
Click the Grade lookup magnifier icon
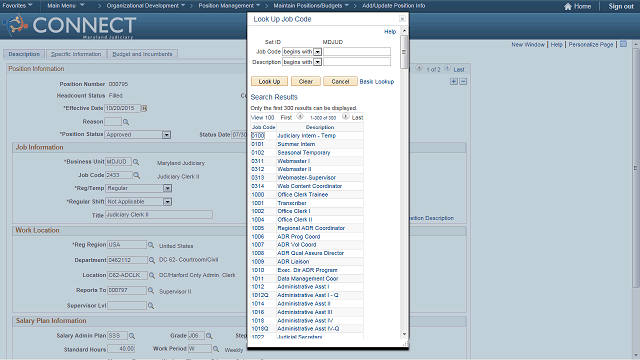[x=209, y=336]
